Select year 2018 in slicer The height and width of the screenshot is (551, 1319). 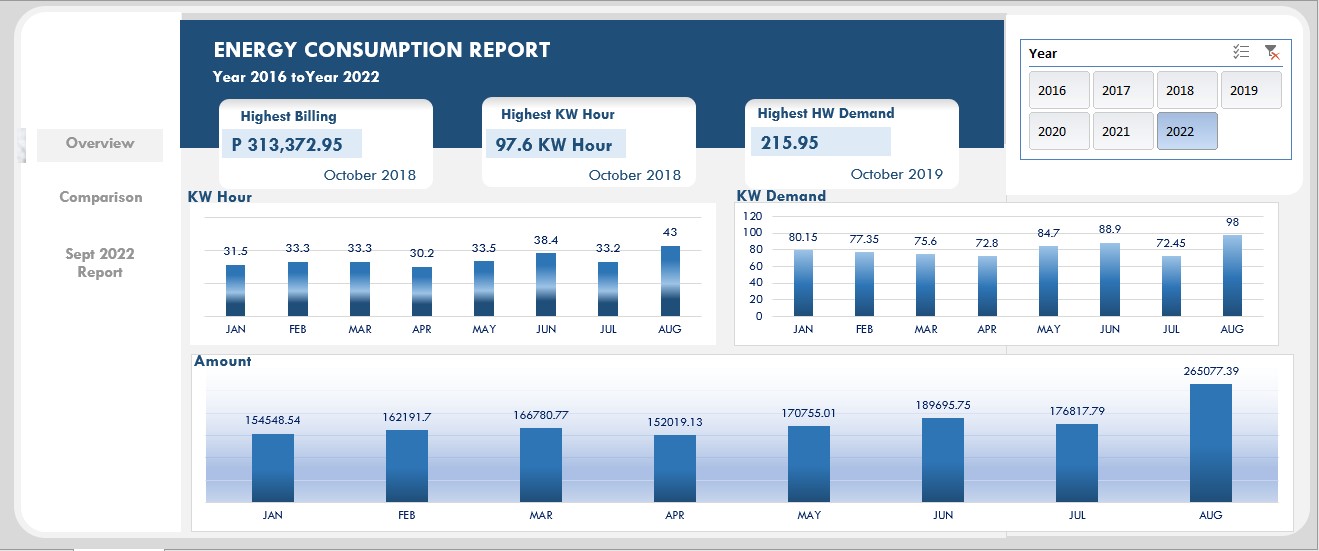point(1187,90)
